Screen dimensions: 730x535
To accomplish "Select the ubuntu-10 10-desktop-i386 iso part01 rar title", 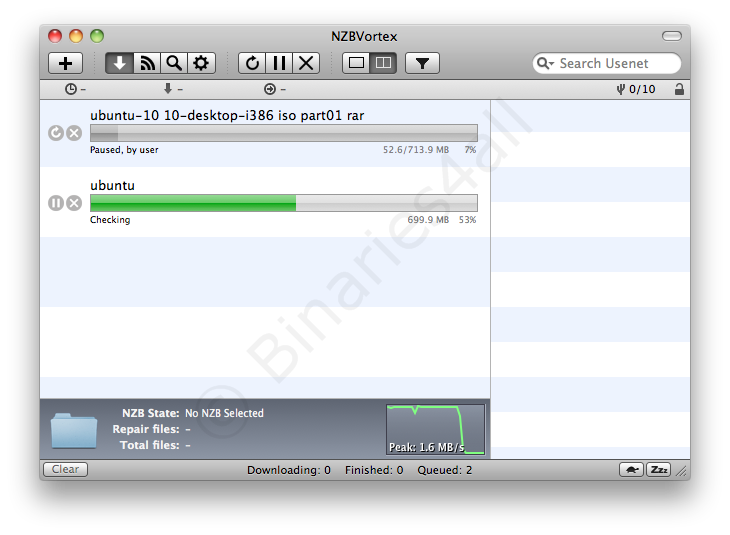I will (227, 115).
